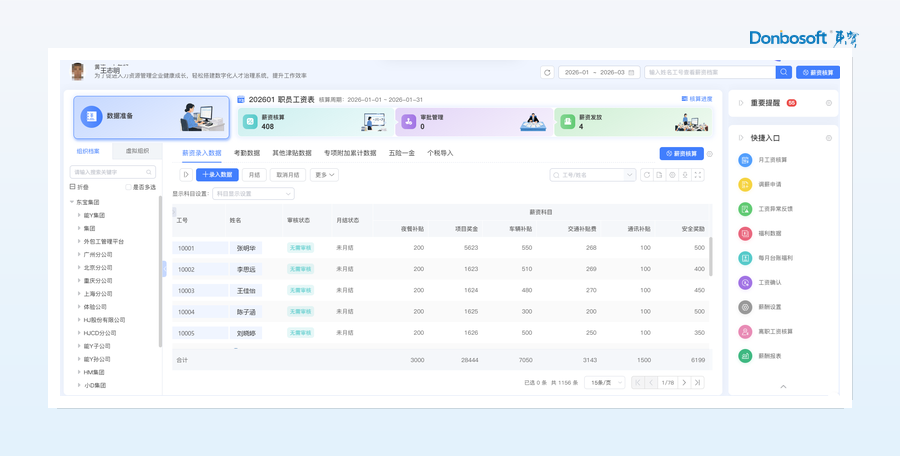Click the 录入数据 button

(x=218, y=175)
